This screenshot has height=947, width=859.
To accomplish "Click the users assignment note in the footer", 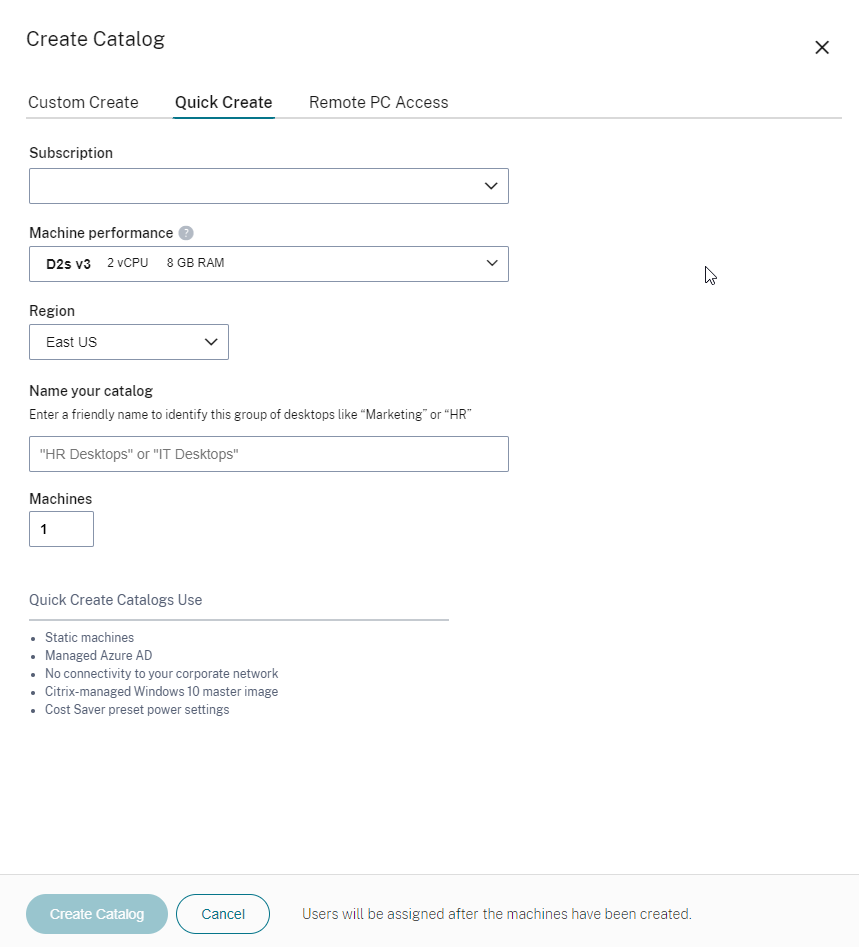I will click(496, 914).
